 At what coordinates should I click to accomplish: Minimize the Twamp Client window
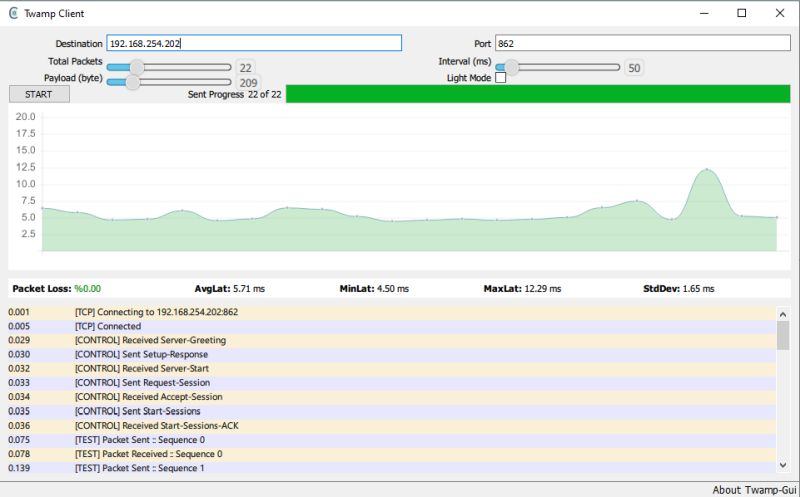(705, 13)
